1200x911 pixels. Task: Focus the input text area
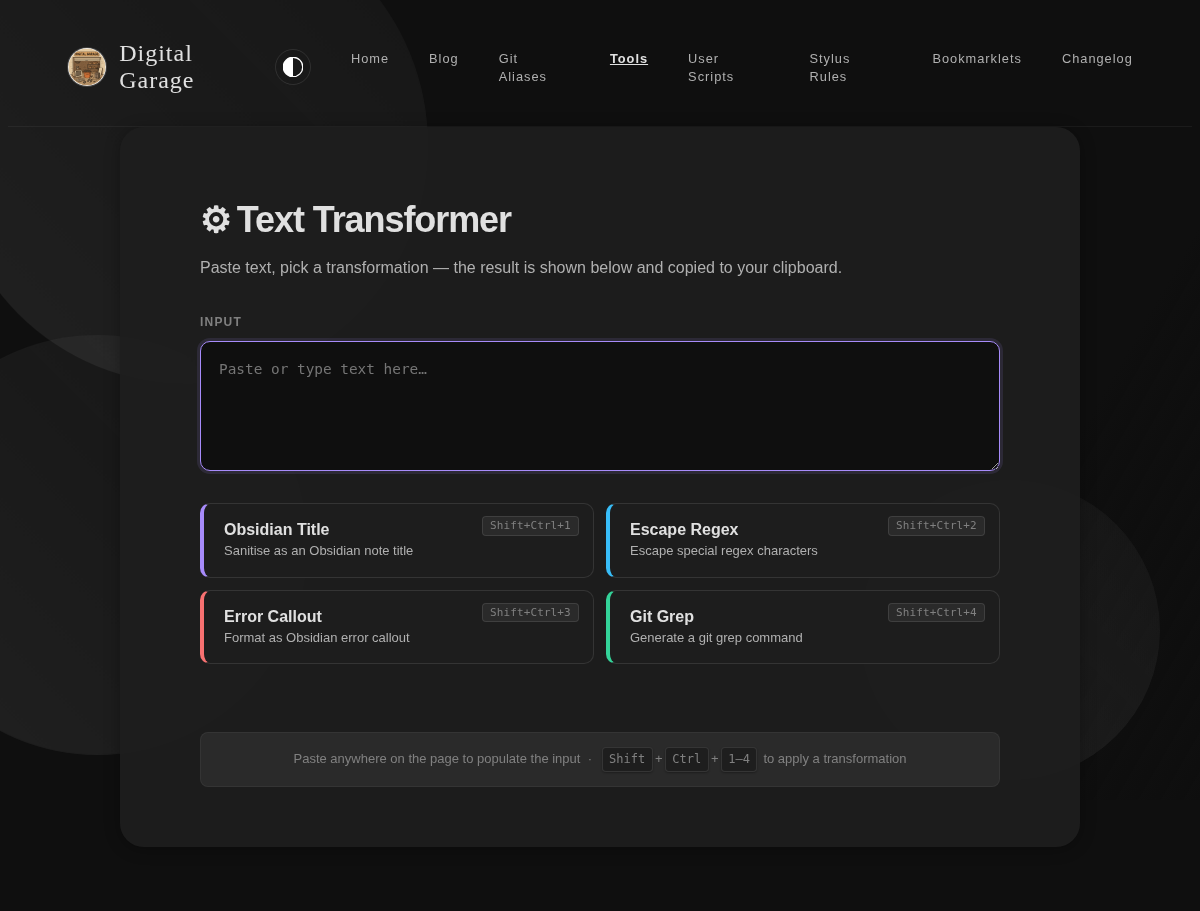pos(600,406)
